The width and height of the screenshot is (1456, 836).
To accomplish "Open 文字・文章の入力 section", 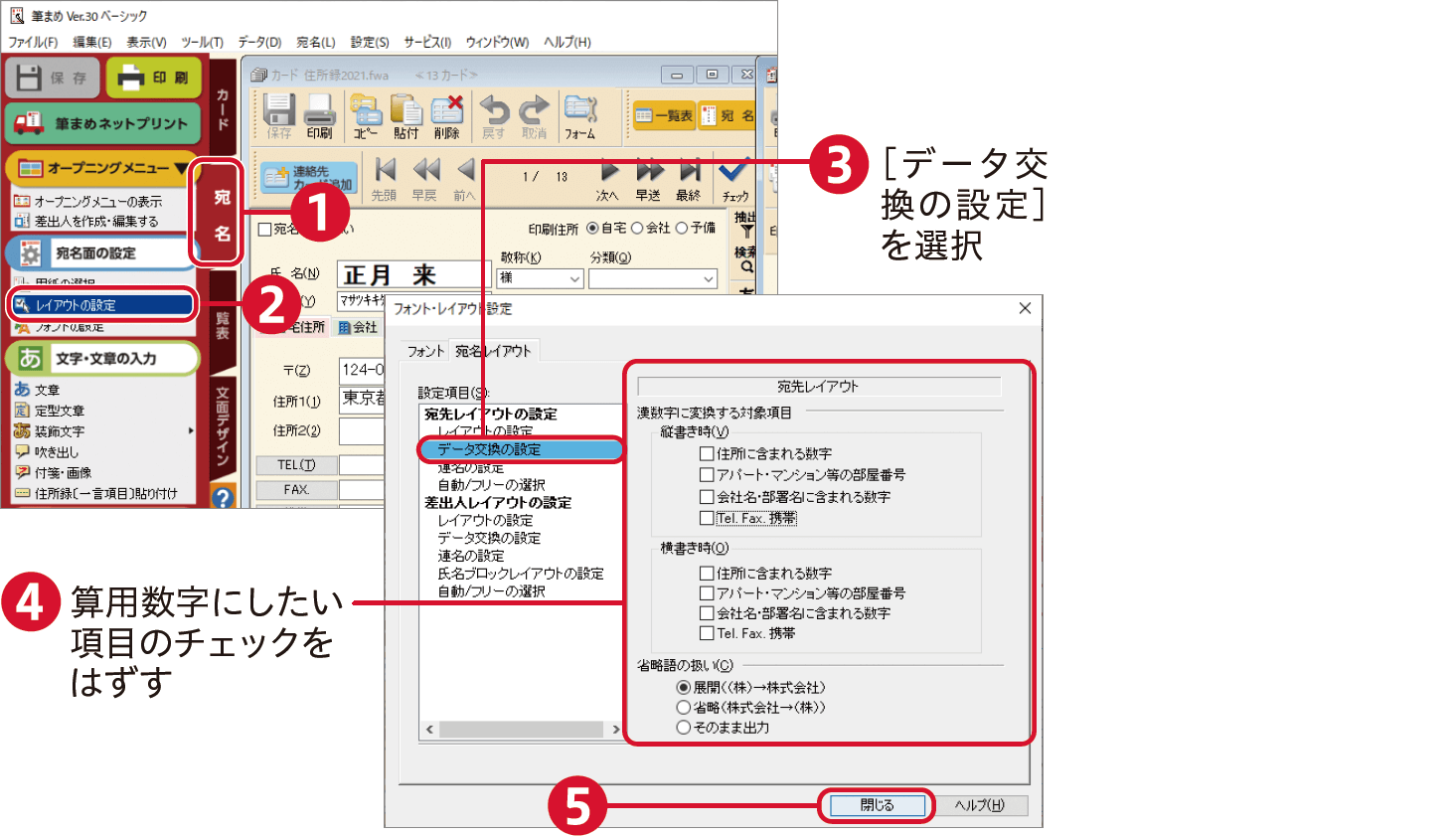I will (x=103, y=358).
